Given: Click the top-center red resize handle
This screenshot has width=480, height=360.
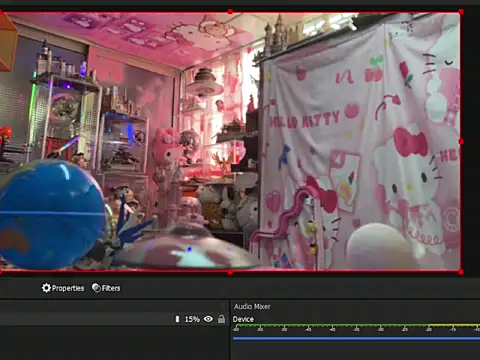Looking at the screenshot, I should click(230, 12).
